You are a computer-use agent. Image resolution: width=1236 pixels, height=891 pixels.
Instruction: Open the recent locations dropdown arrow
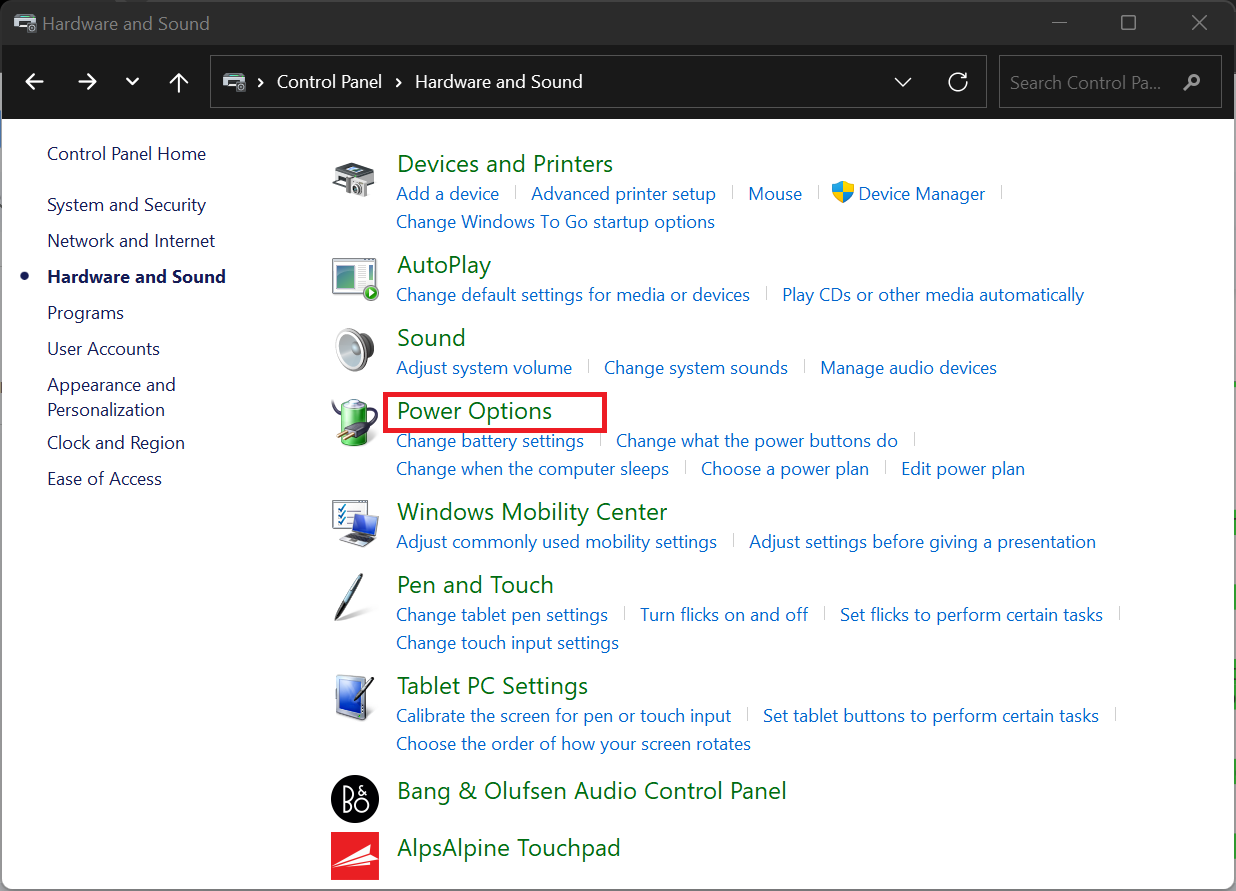[132, 82]
